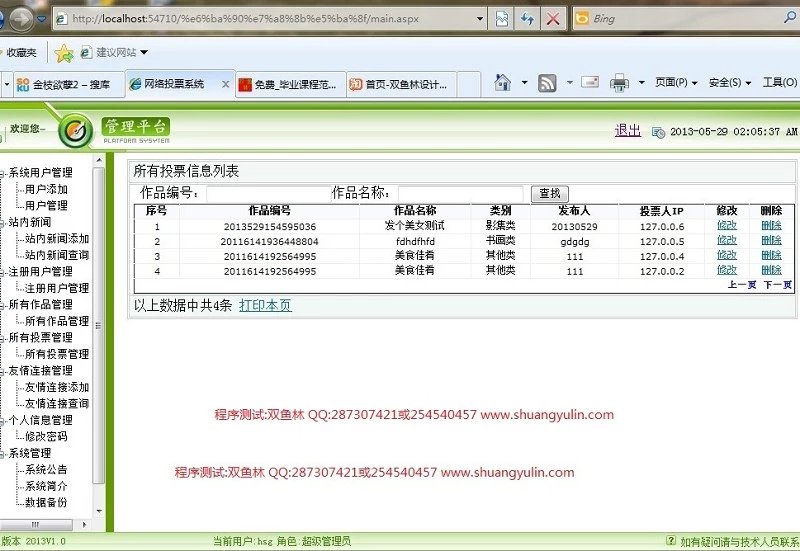Click the 下一页 next page link
Screen dimensions: 800x551
tap(778, 285)
